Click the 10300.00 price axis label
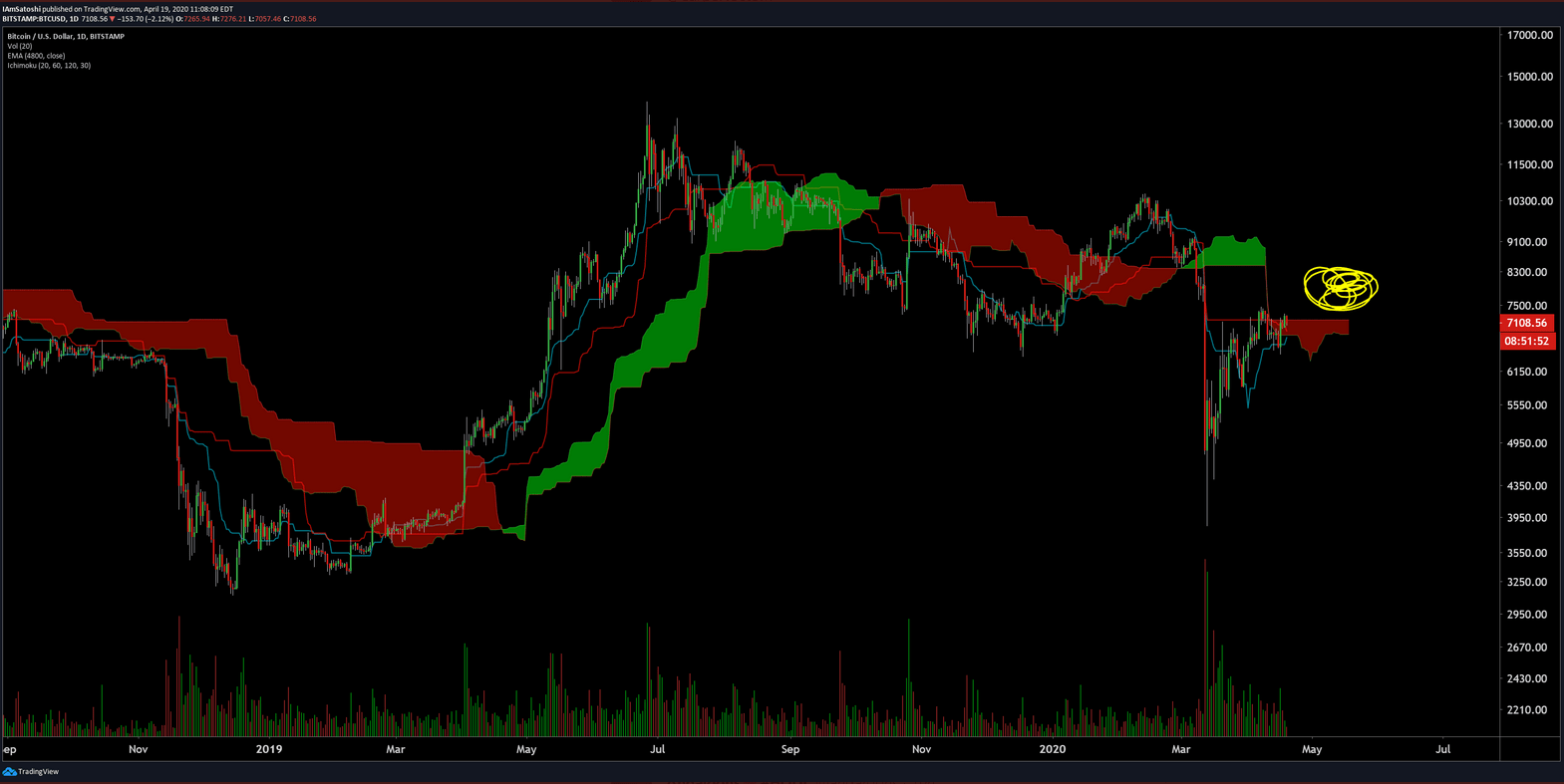 1530,200
